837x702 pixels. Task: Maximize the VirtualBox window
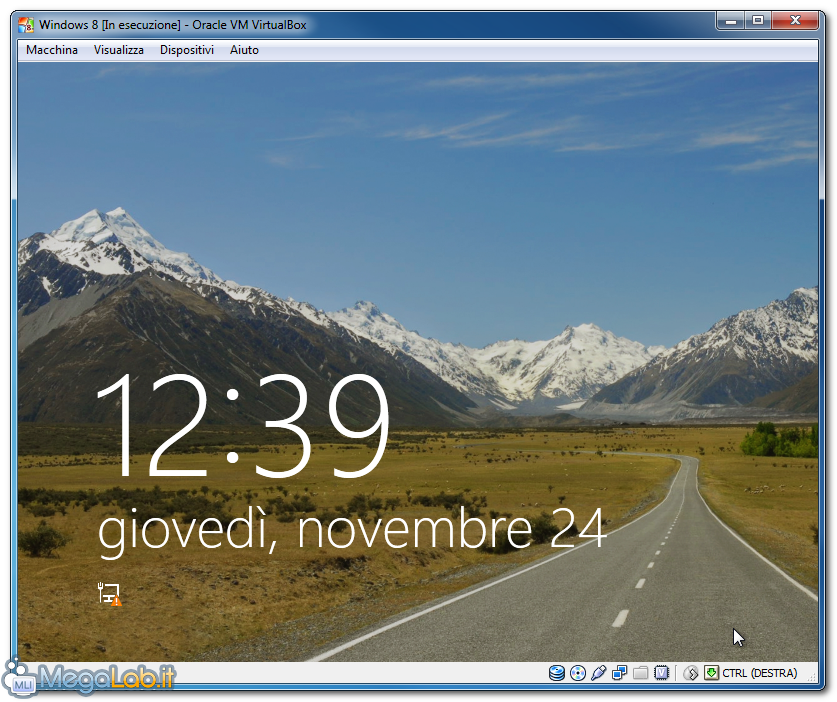point(757,21)
